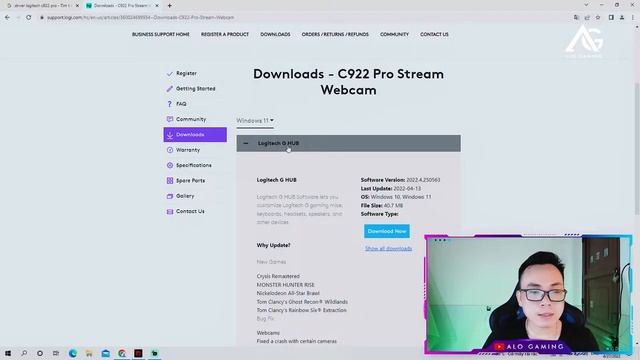Reload the page with the refresh icon
Image resolution: width=640 pixels, height=360 pixels.
point(29,18)
